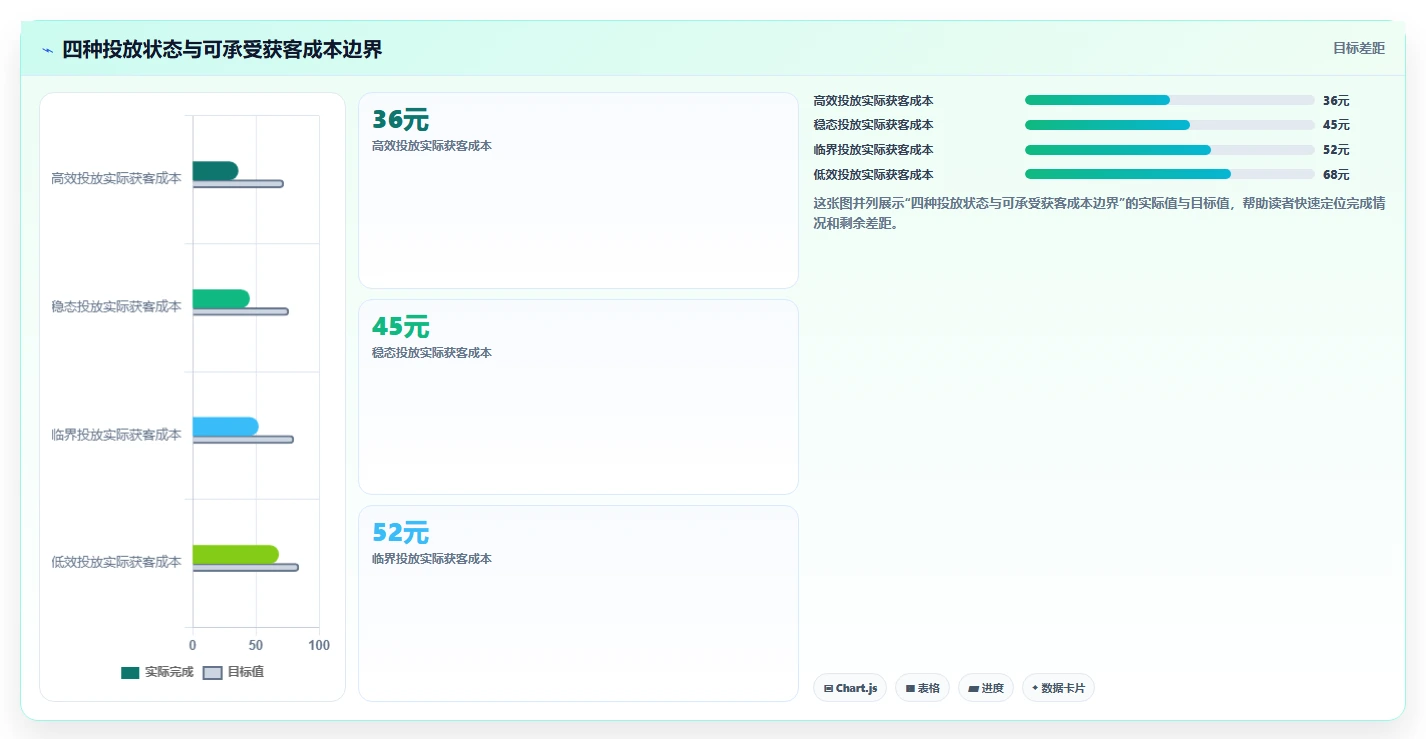1426x739 pixels.
Task: Click the blue 临界投放 chart bar
Action: (x=225, y=427)
